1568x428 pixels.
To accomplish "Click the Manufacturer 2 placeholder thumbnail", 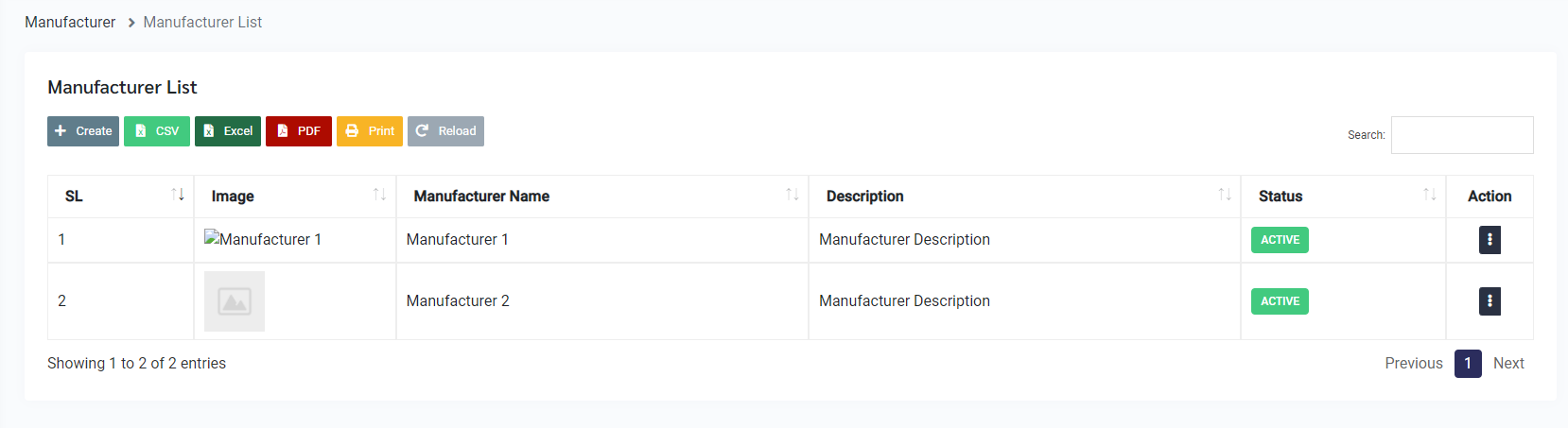I will click(235, 301).
